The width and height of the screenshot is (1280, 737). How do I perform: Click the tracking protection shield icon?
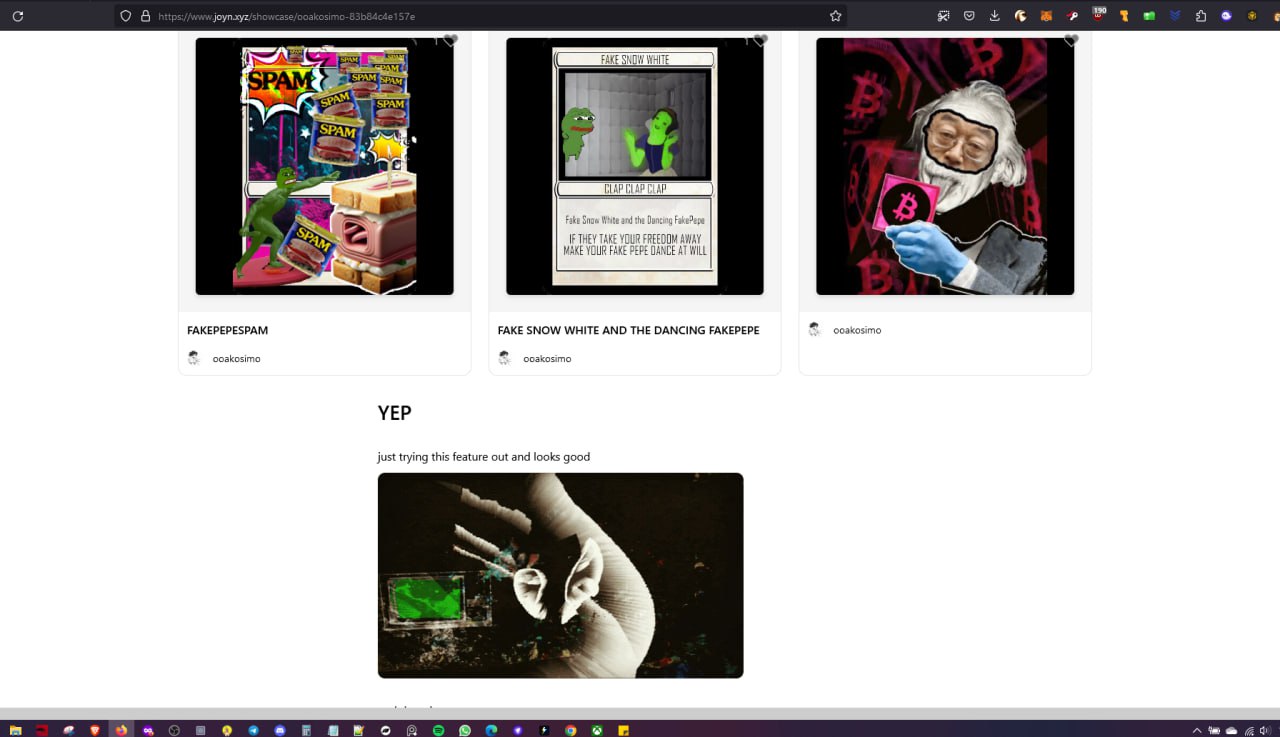125,16
